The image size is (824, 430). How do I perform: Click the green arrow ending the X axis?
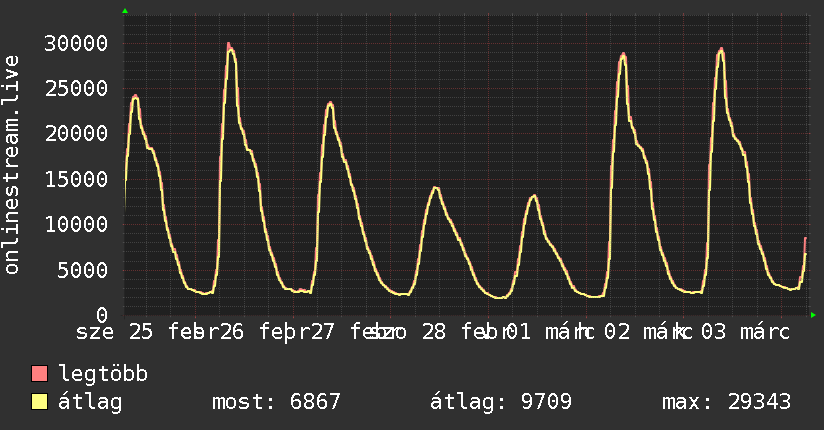[x=813, y=315]
